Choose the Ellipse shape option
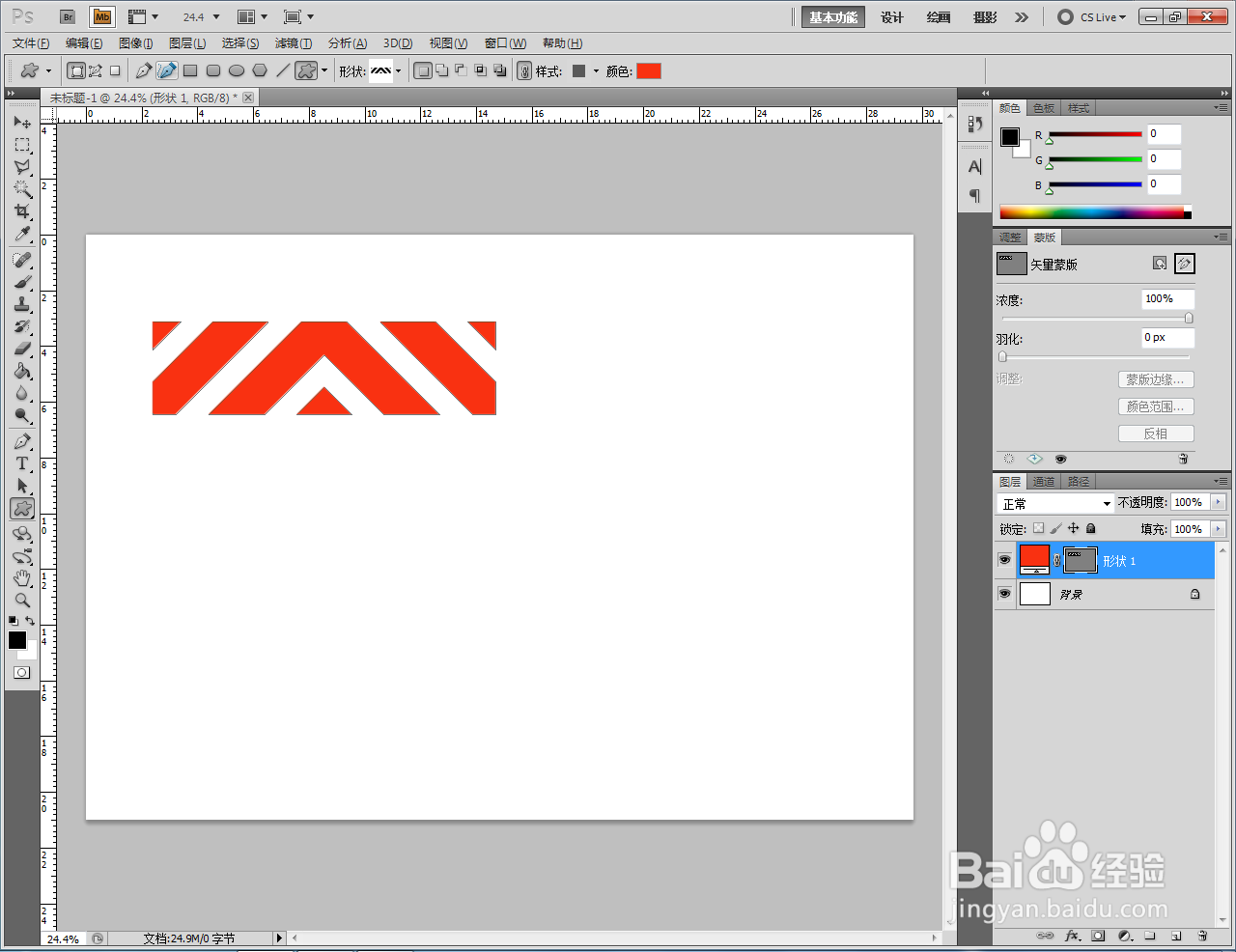 (237, 70)
